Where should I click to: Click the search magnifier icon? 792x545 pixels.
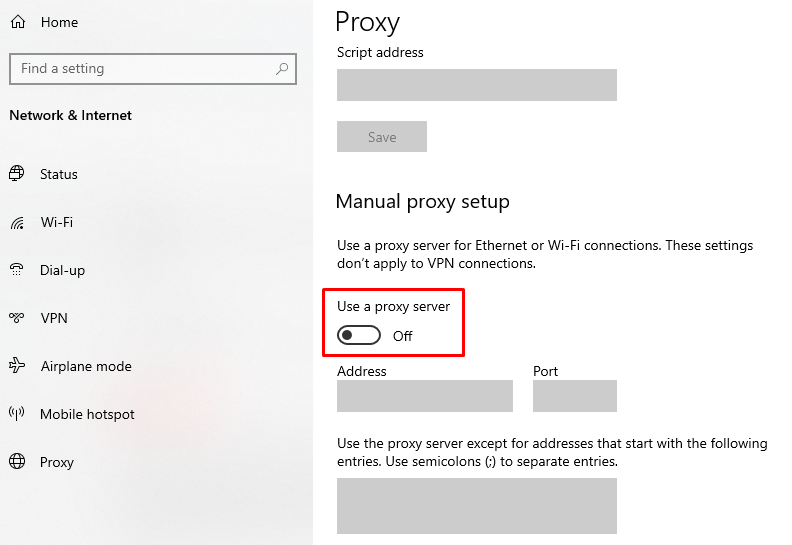pyautogui.click(x=283, y=69)
